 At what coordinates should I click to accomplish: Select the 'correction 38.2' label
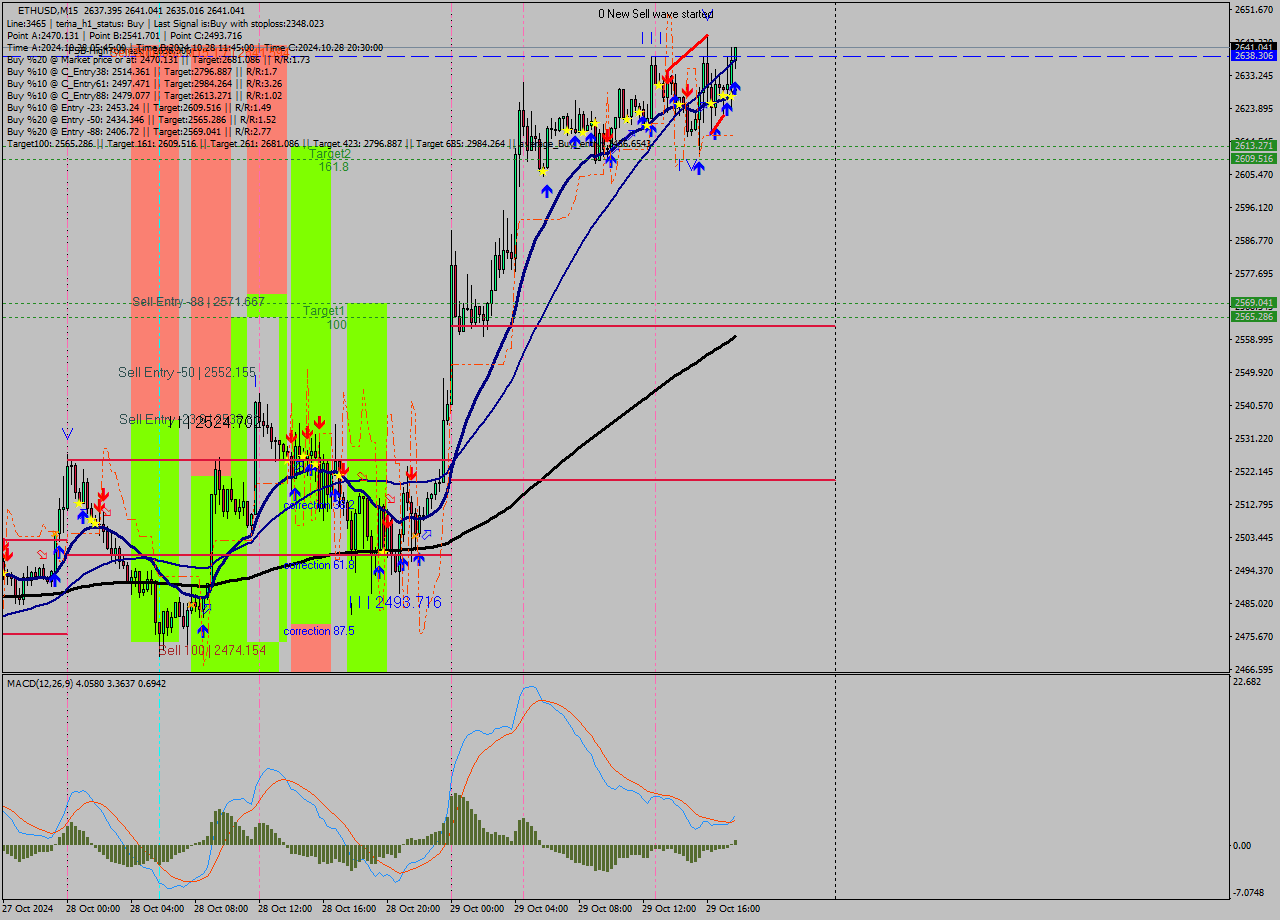click(319, 505)
